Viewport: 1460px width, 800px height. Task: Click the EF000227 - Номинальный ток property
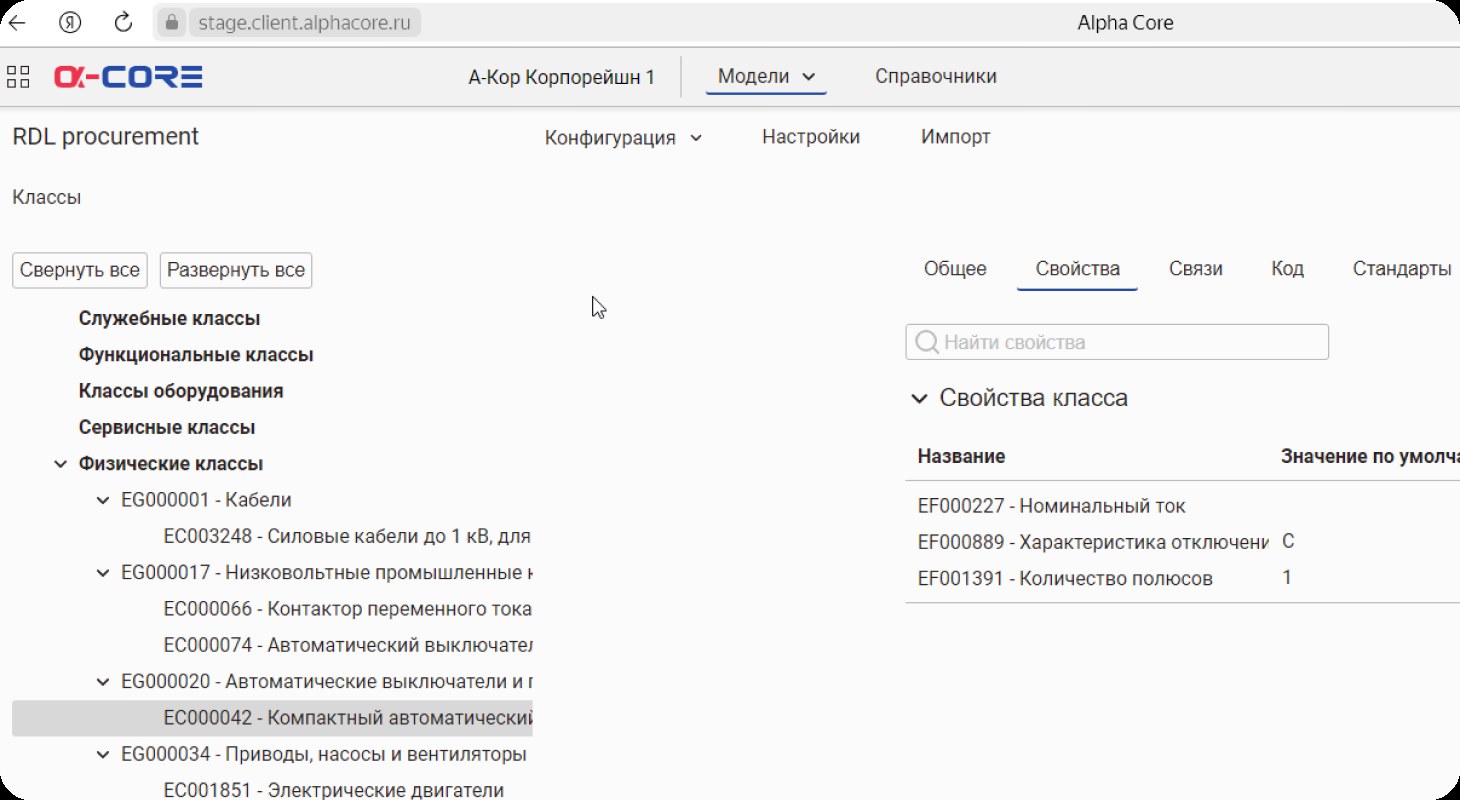(1051, 506)
